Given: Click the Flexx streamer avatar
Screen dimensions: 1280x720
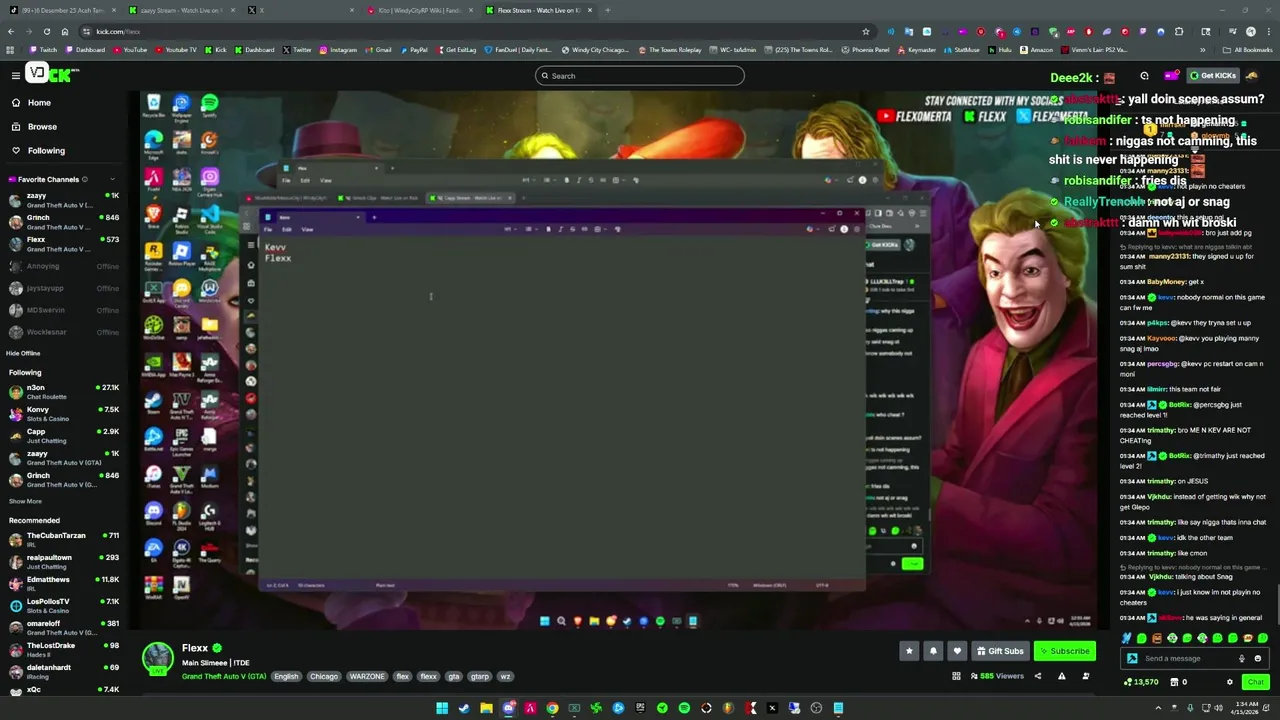Looking at the screenshot, I should [157, 658].
